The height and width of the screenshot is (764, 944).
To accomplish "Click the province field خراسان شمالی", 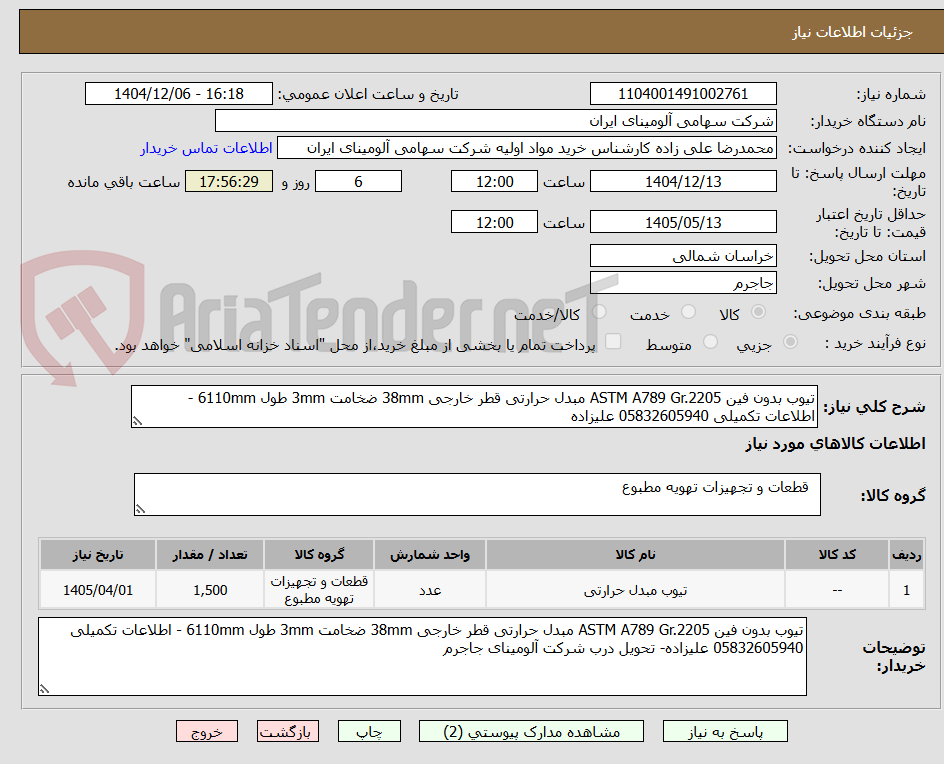I will [x=683, y=256].
